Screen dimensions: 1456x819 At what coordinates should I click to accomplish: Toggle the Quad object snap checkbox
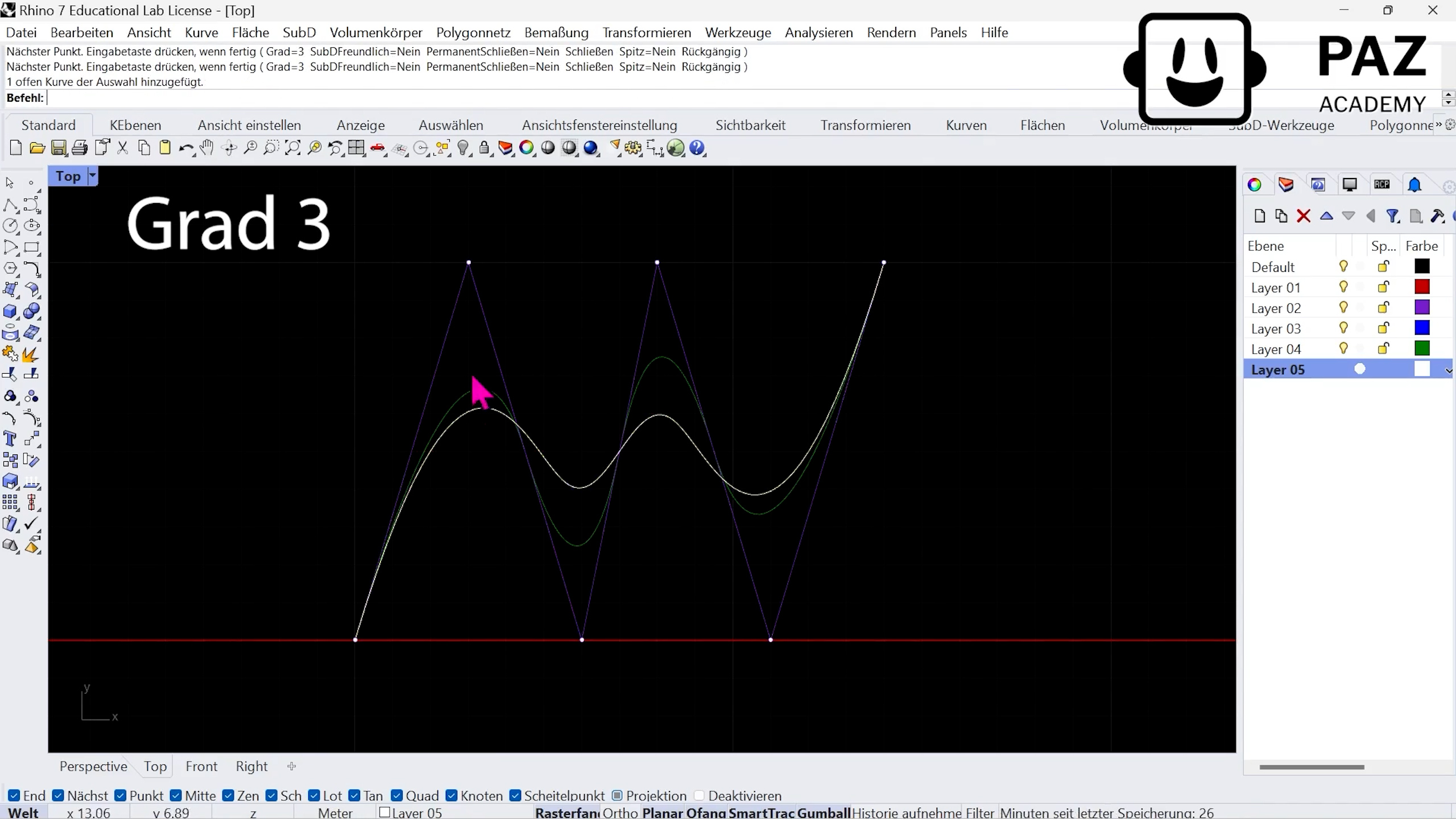pos(397,796)
